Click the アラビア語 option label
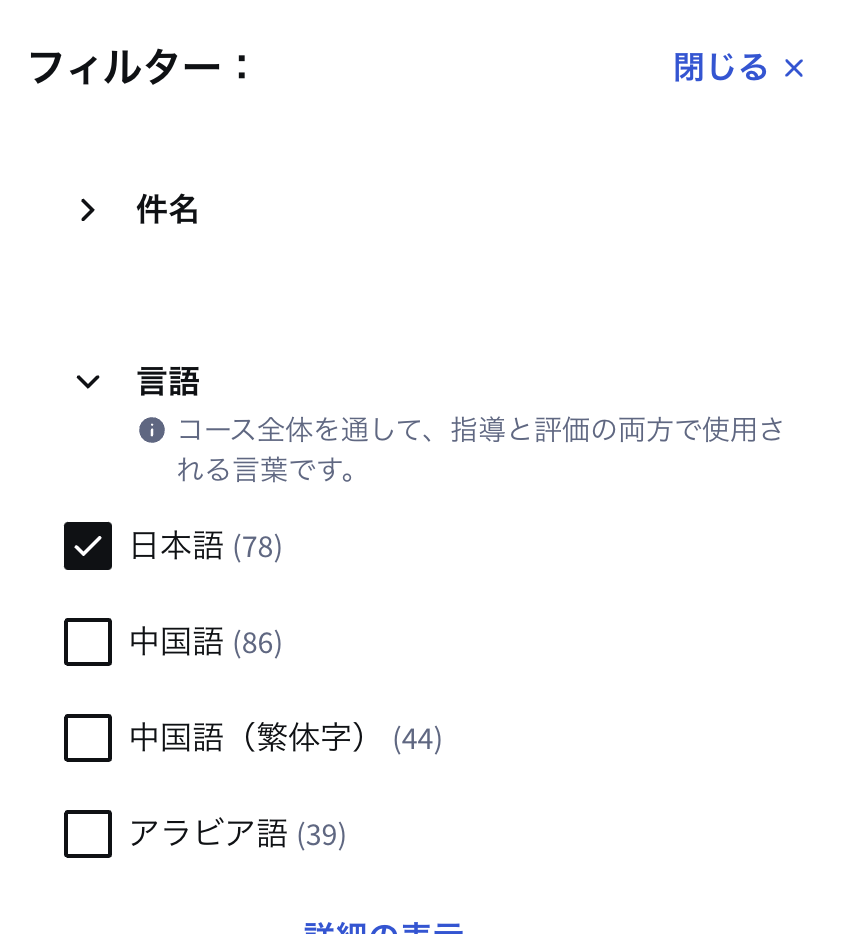866x934 pixels. click(x=208, y=833)
